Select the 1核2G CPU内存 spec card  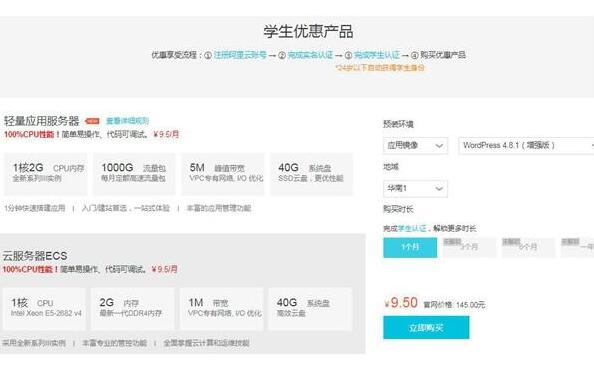(45, 174)
